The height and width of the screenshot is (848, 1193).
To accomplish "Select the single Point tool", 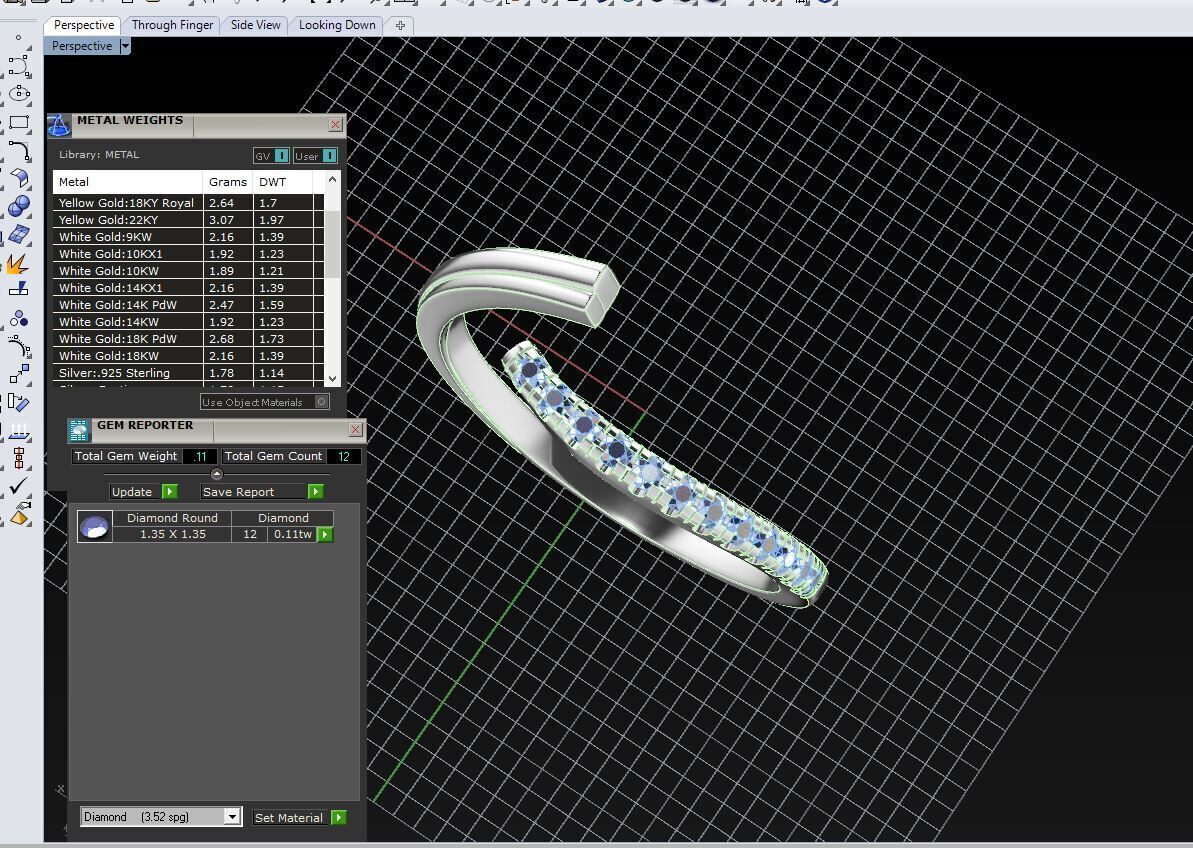I will click(18, 37).
